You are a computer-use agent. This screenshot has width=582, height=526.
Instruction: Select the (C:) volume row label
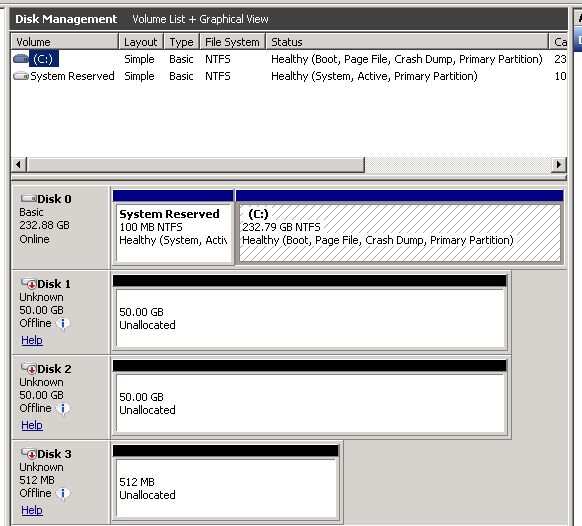pyautogui.click(x=43, y=59)
